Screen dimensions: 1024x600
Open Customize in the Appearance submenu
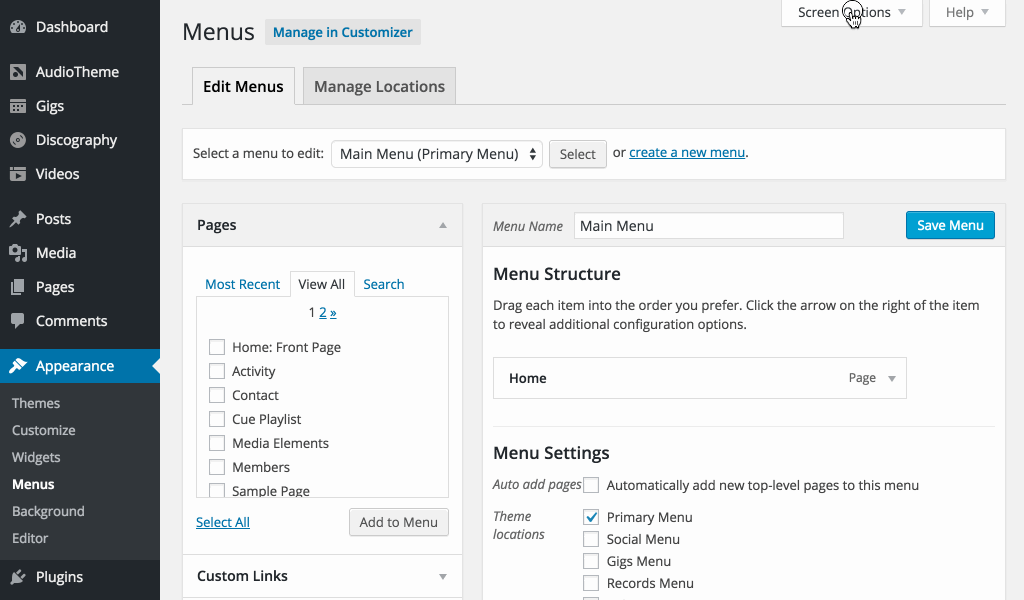(44, 430)
